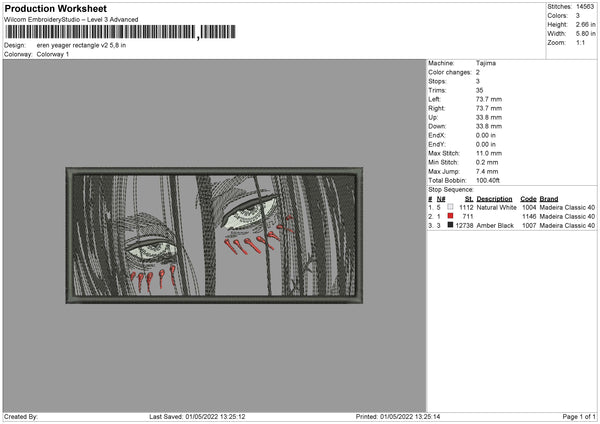Click the Total Bobbin value 100.40ft
This screenshot has height=424, width=600.
tap(488, 180)
